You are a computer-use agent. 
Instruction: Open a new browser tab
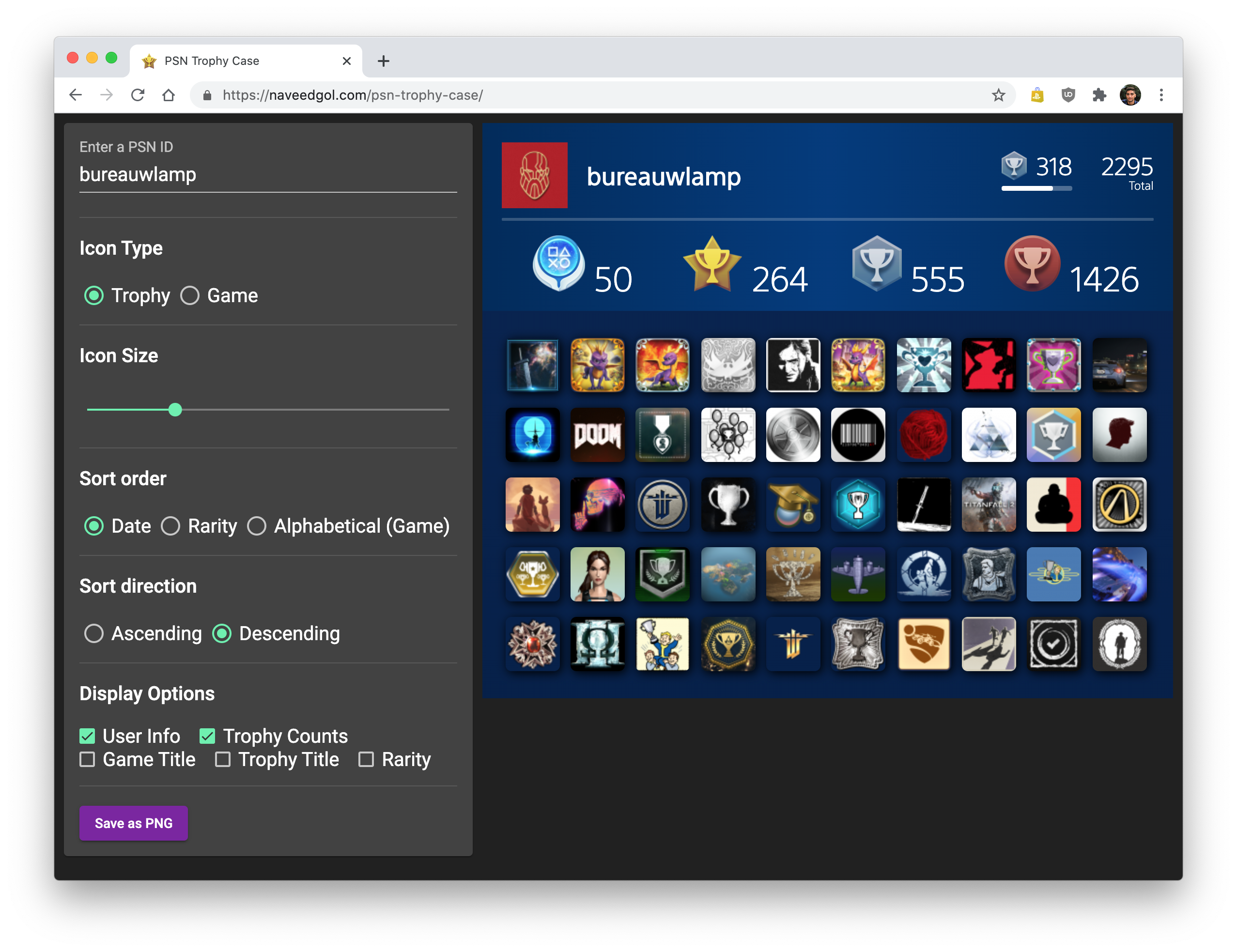tap(384, 61)
